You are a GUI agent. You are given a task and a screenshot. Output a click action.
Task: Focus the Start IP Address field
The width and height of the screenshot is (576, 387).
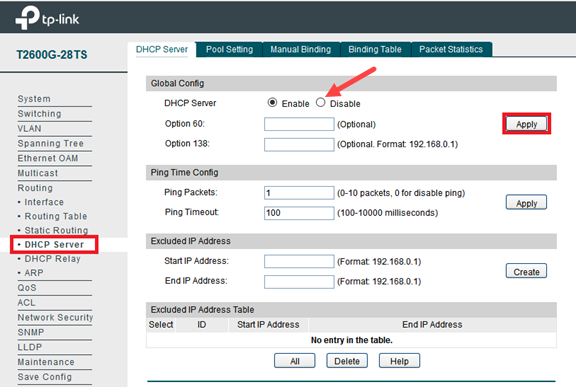299,261
